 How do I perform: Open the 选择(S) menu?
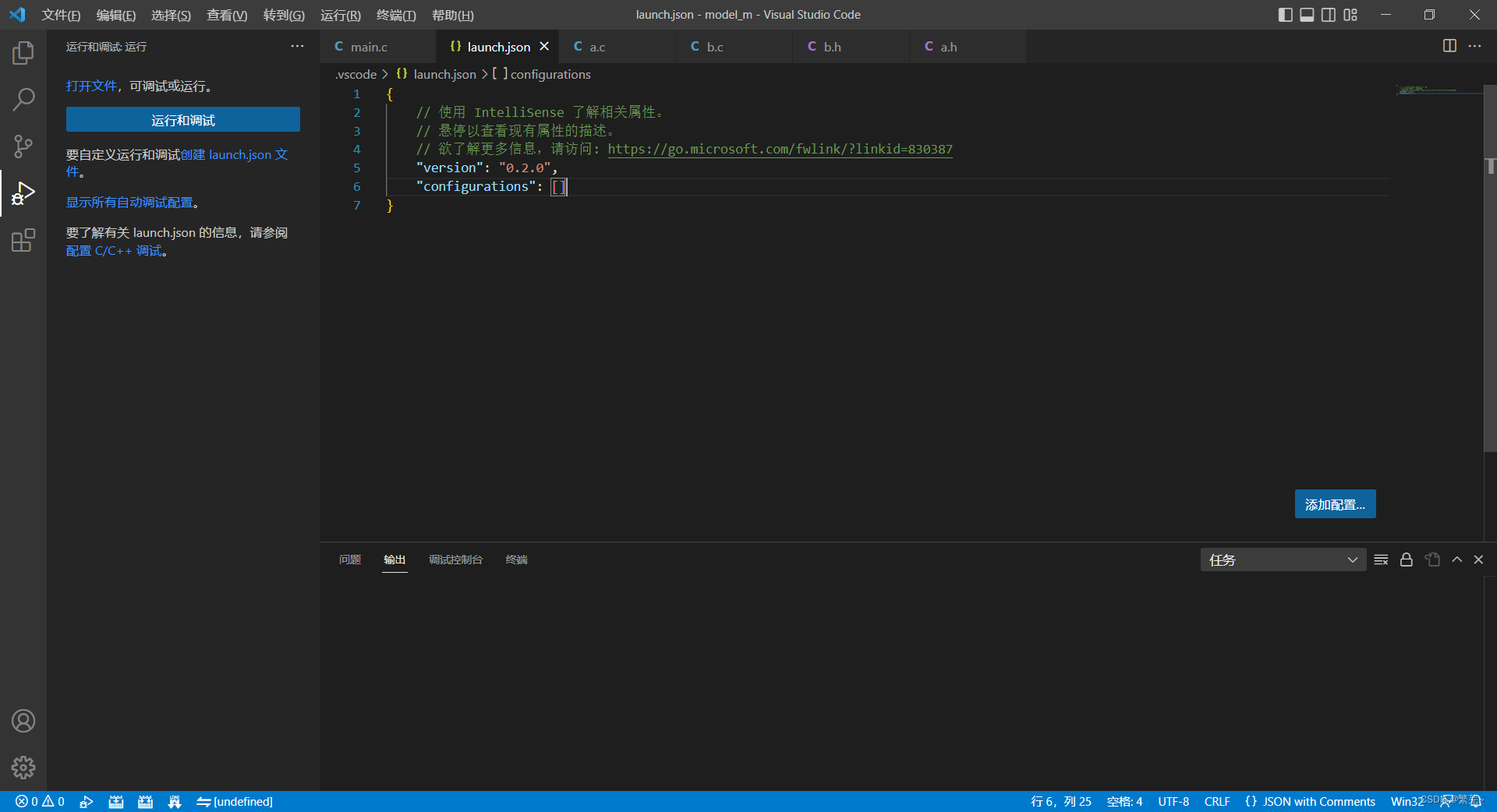coord(171,15)
